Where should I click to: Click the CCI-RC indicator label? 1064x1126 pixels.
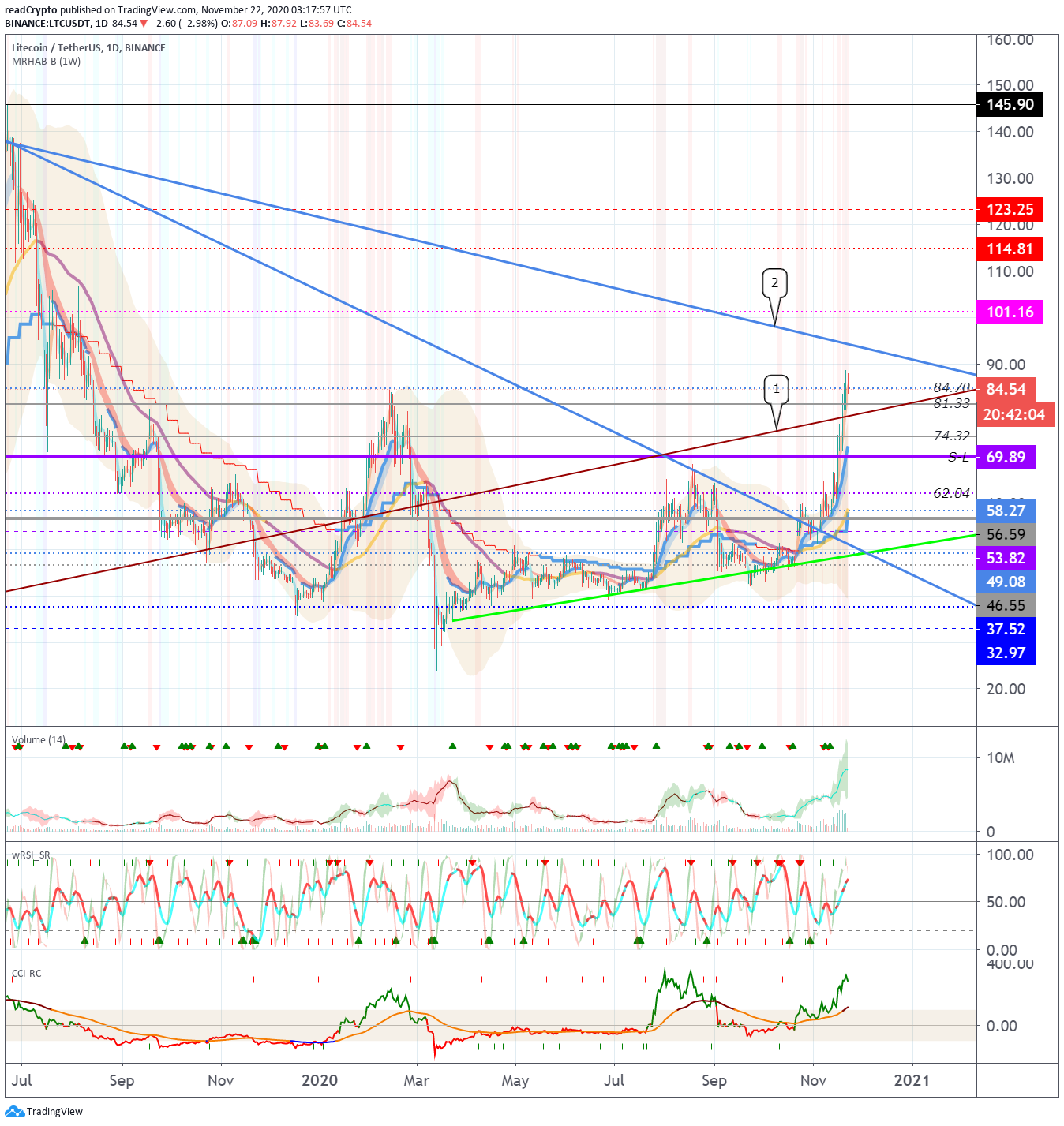[26, 973]
